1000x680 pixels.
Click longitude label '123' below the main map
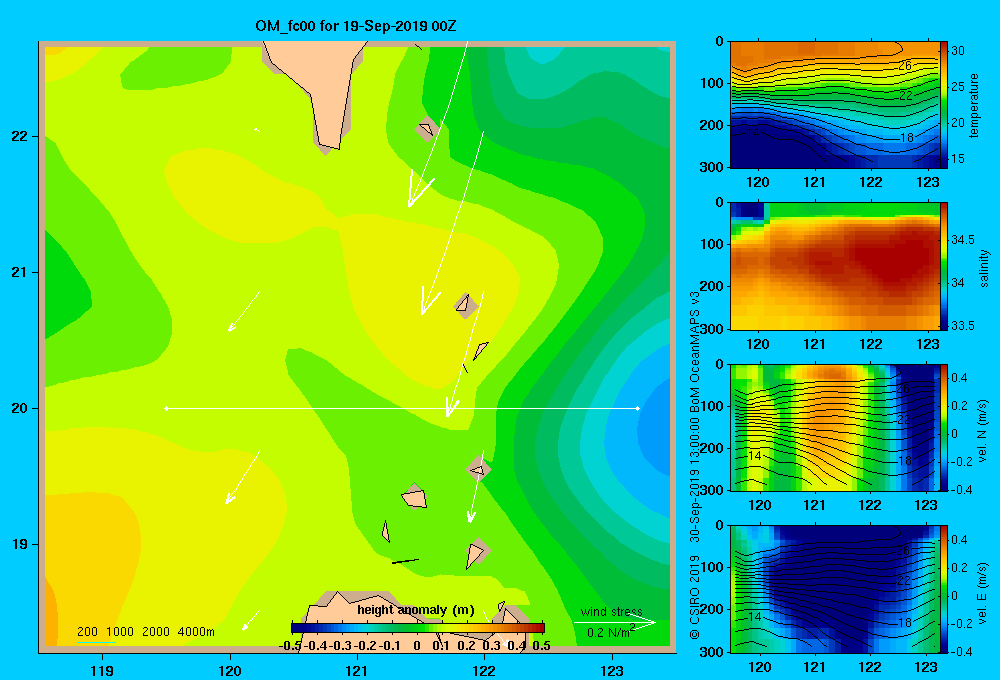pos(612,670)
